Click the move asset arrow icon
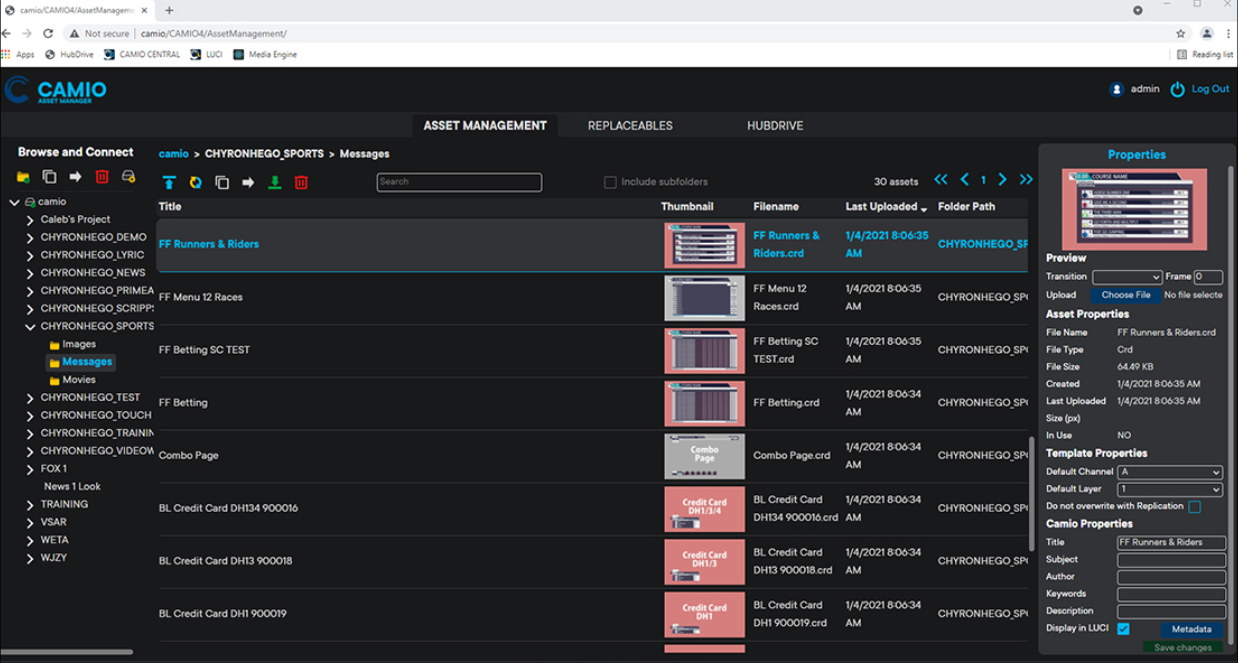The height and width of the screenshot is (663, 1238). [x=249, y=182]
